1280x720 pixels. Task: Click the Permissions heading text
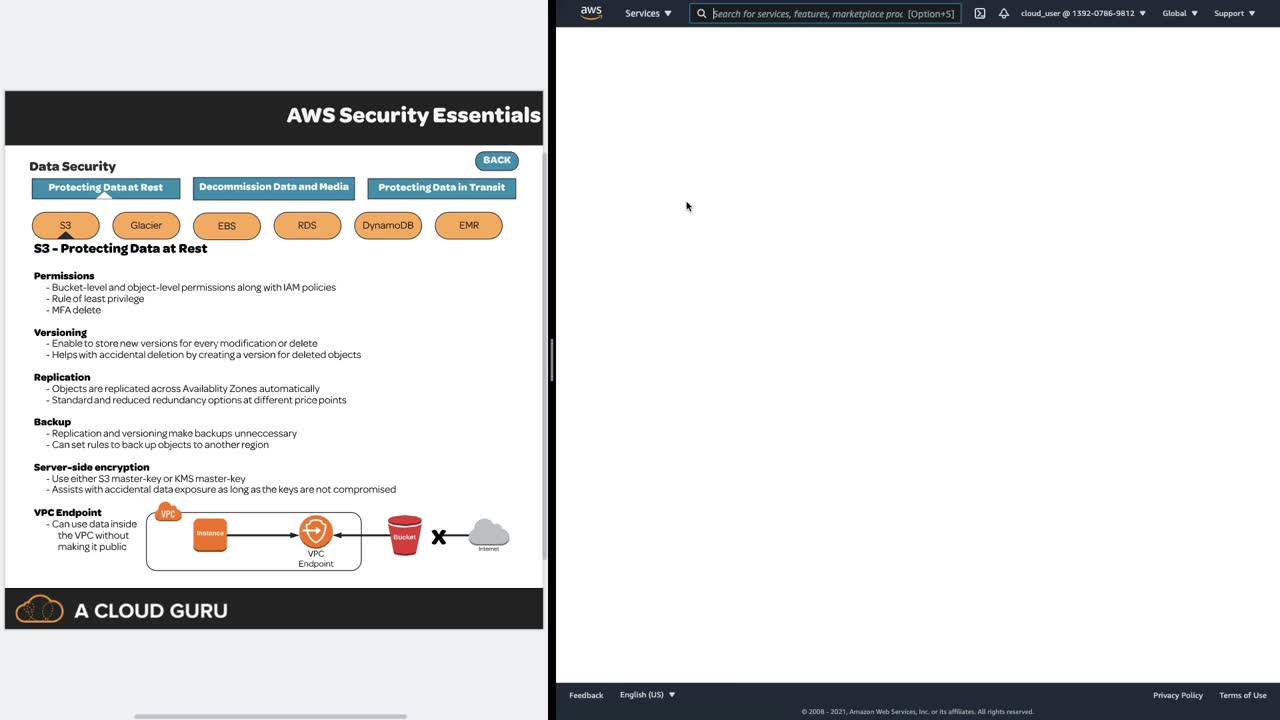(x=64, y=276)
